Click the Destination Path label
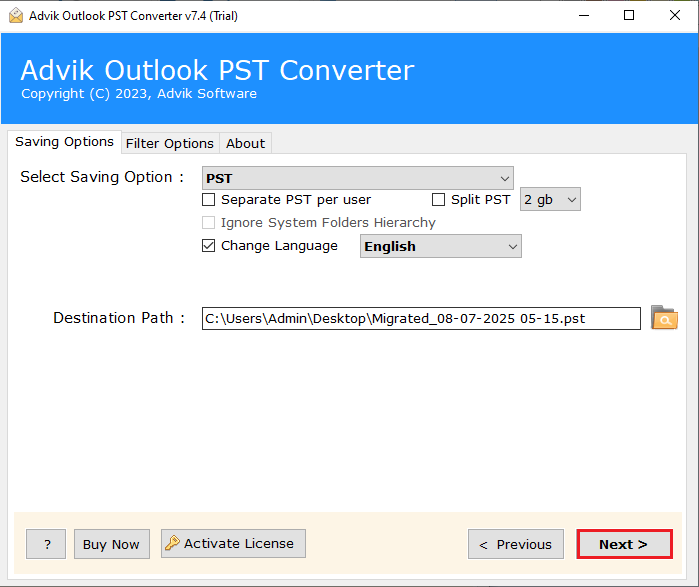Viewport: 699px width, 587px height. point(119,318)
